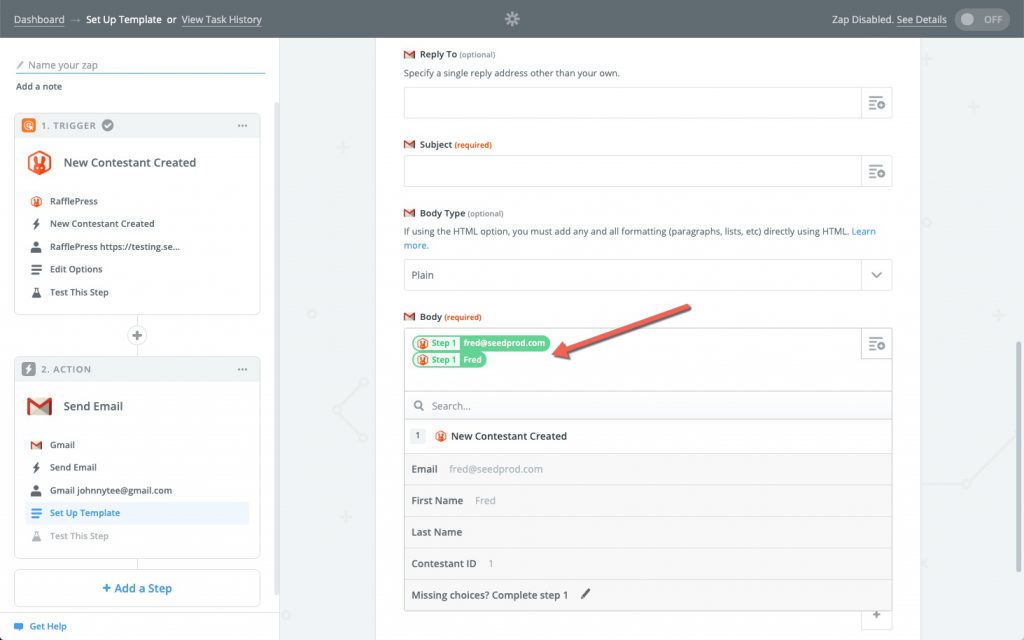The width and height of the screenshot is (1024, 640).
Task: Click Missing choices? Complete step 1
Action: (x=490, y=595)
